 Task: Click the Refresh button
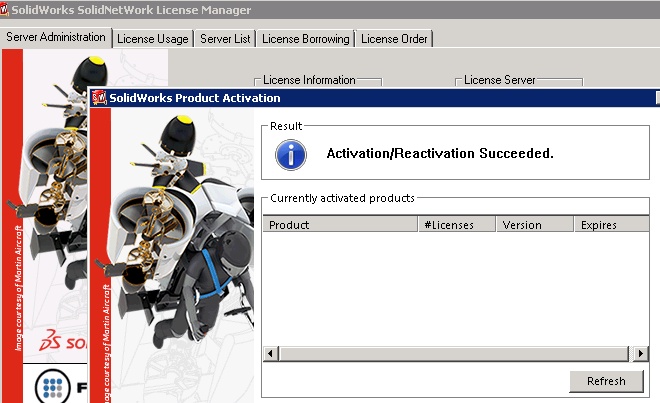[x=606, y=381]
